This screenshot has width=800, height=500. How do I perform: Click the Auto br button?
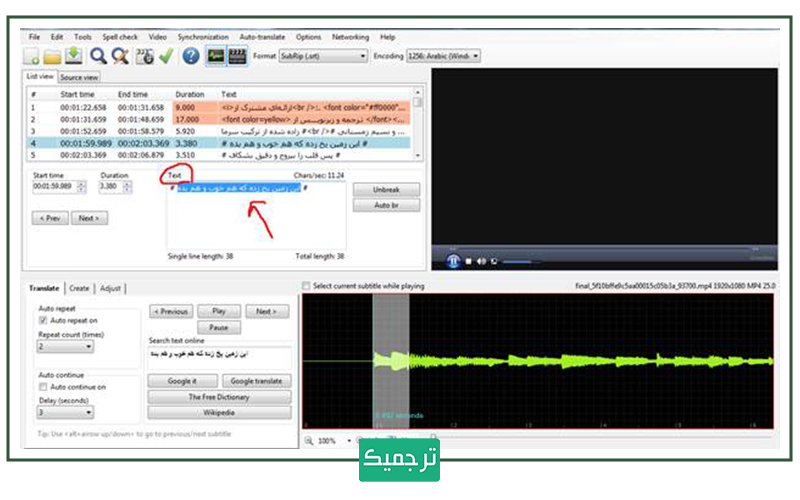pyautogui.click(x=386, y=205)
